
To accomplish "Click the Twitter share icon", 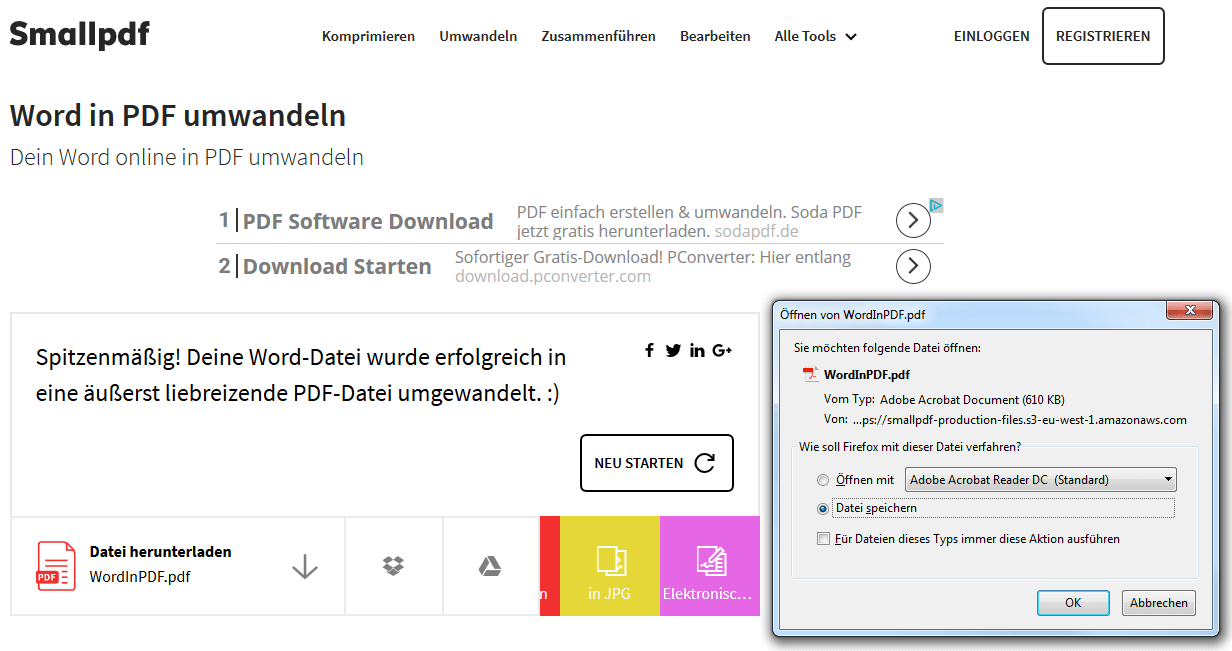I will pyautogui.click(x=673, y=350).
